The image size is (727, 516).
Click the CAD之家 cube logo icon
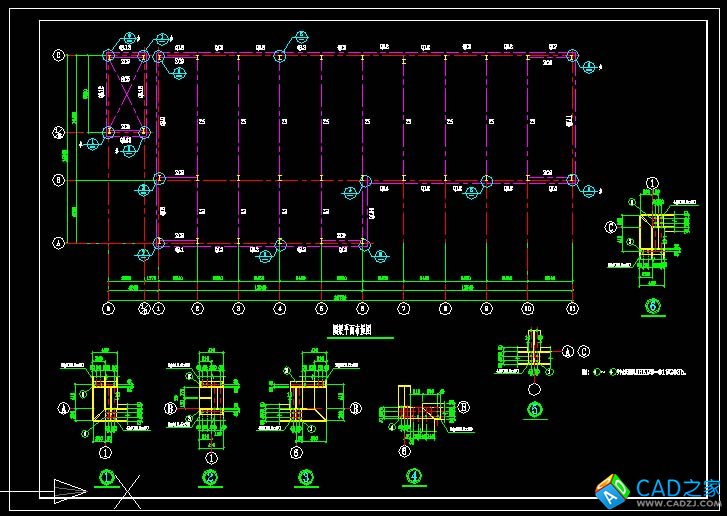pos(611,489)
